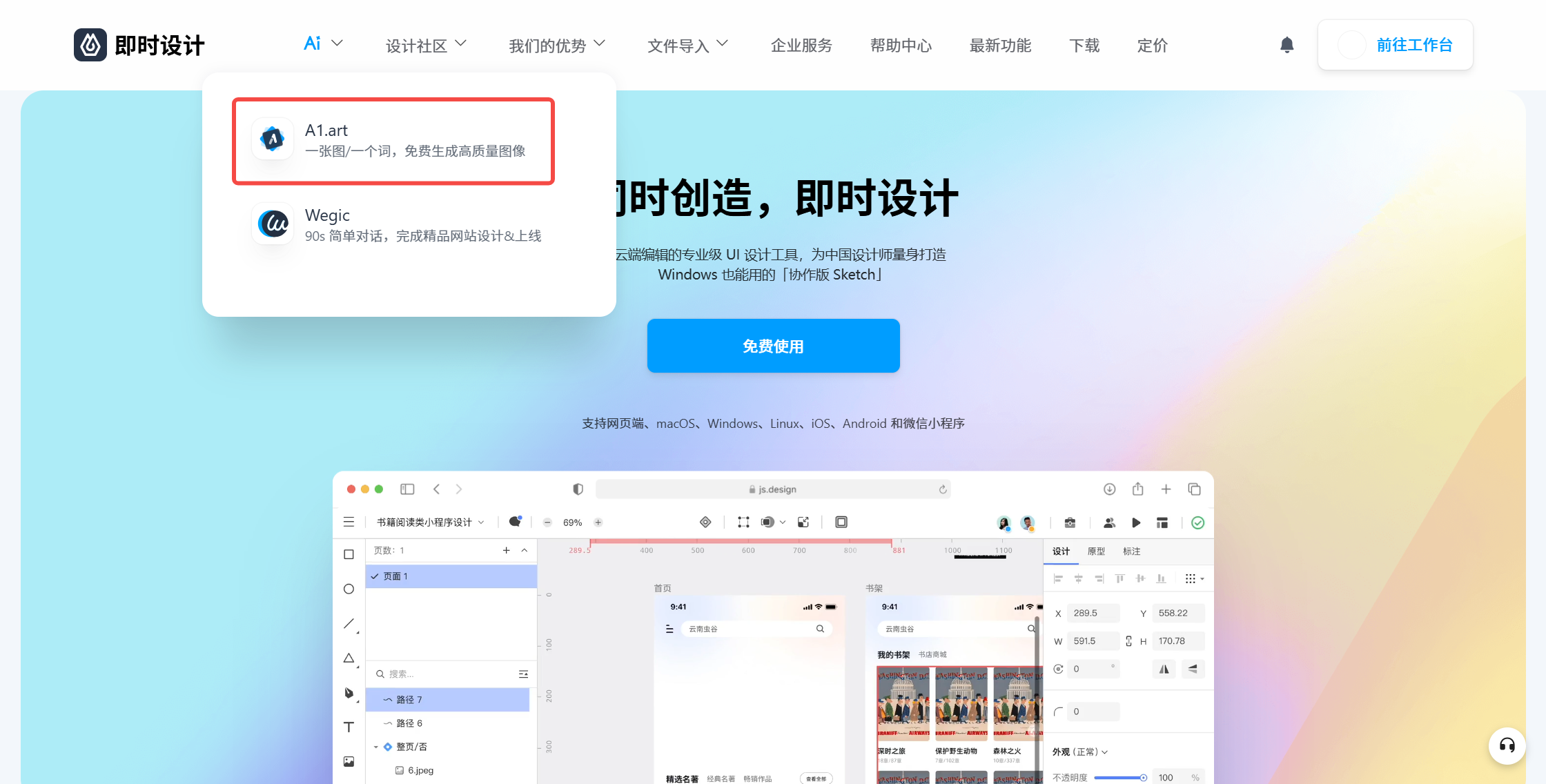Click the zoom in plus icon beside 69%
The height and width of the screenshot is (784, 1546).
coord(598,522)
